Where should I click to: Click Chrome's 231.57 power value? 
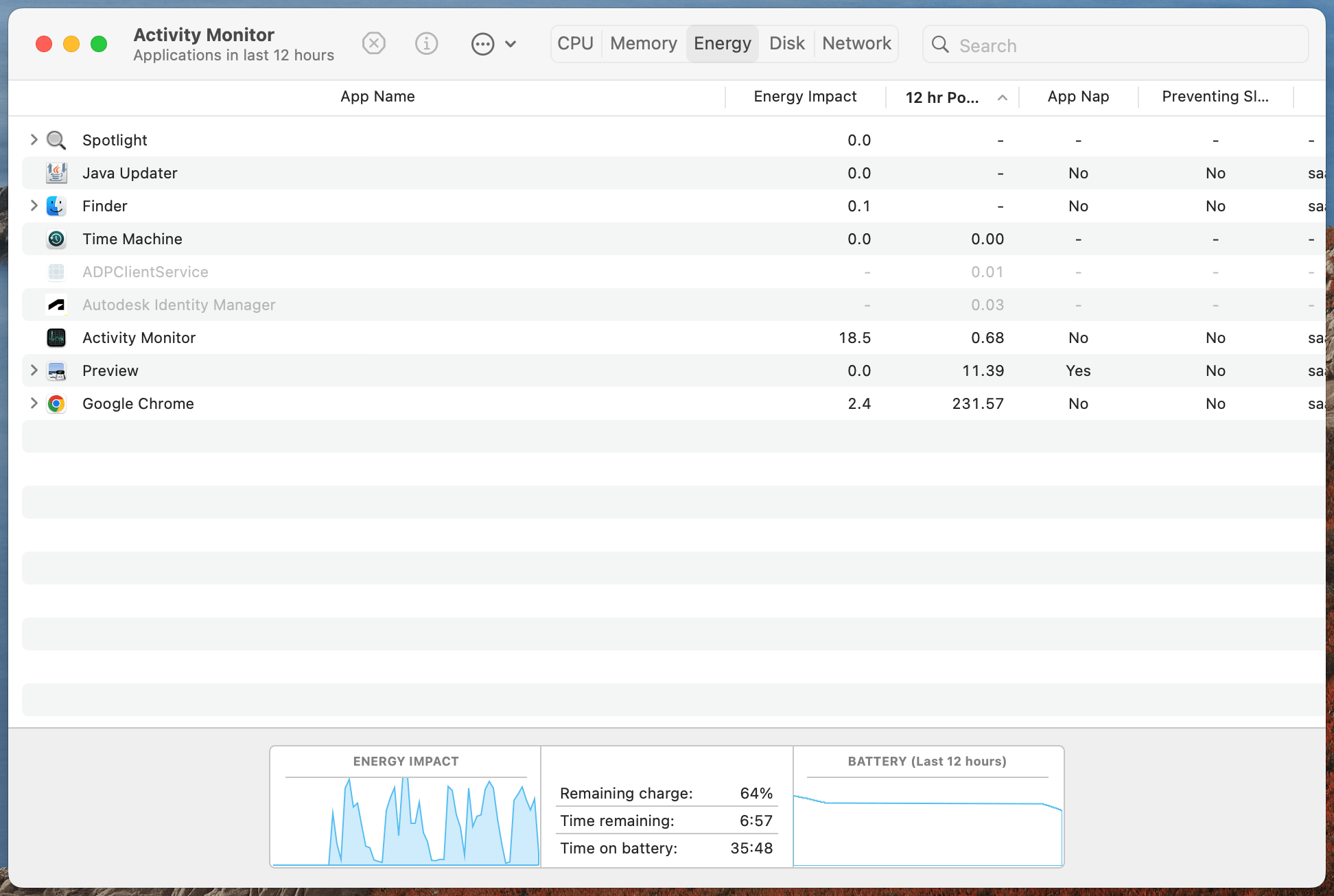(978, 403)
